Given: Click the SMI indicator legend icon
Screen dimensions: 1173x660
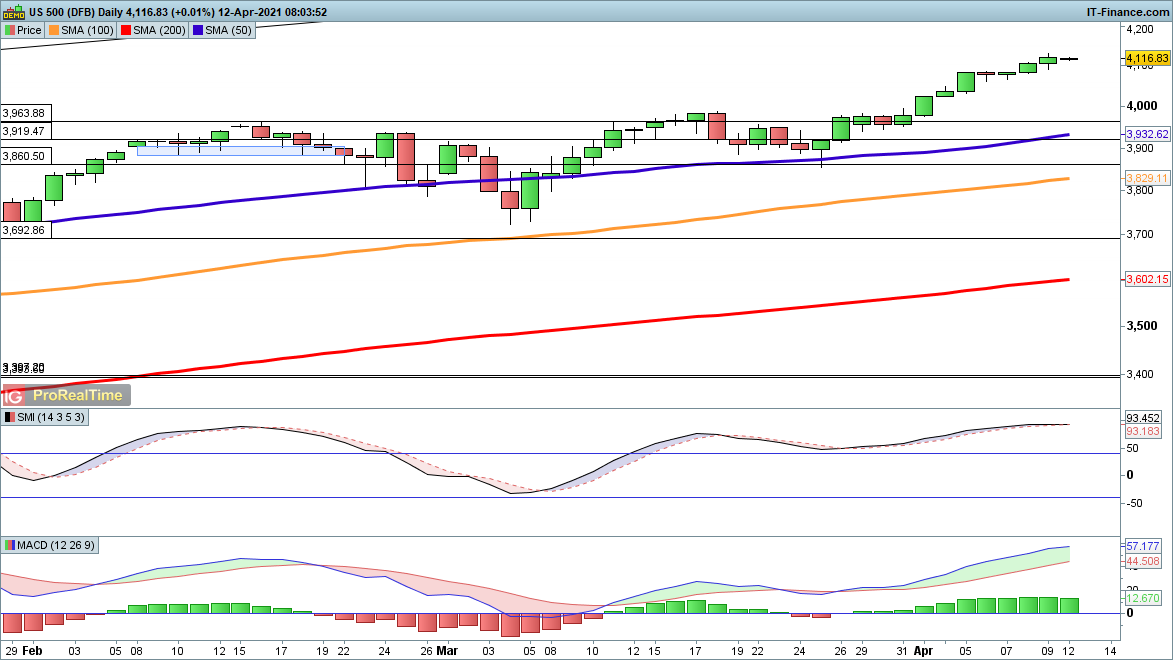Looking at the screenshot, I should point(10,417).
